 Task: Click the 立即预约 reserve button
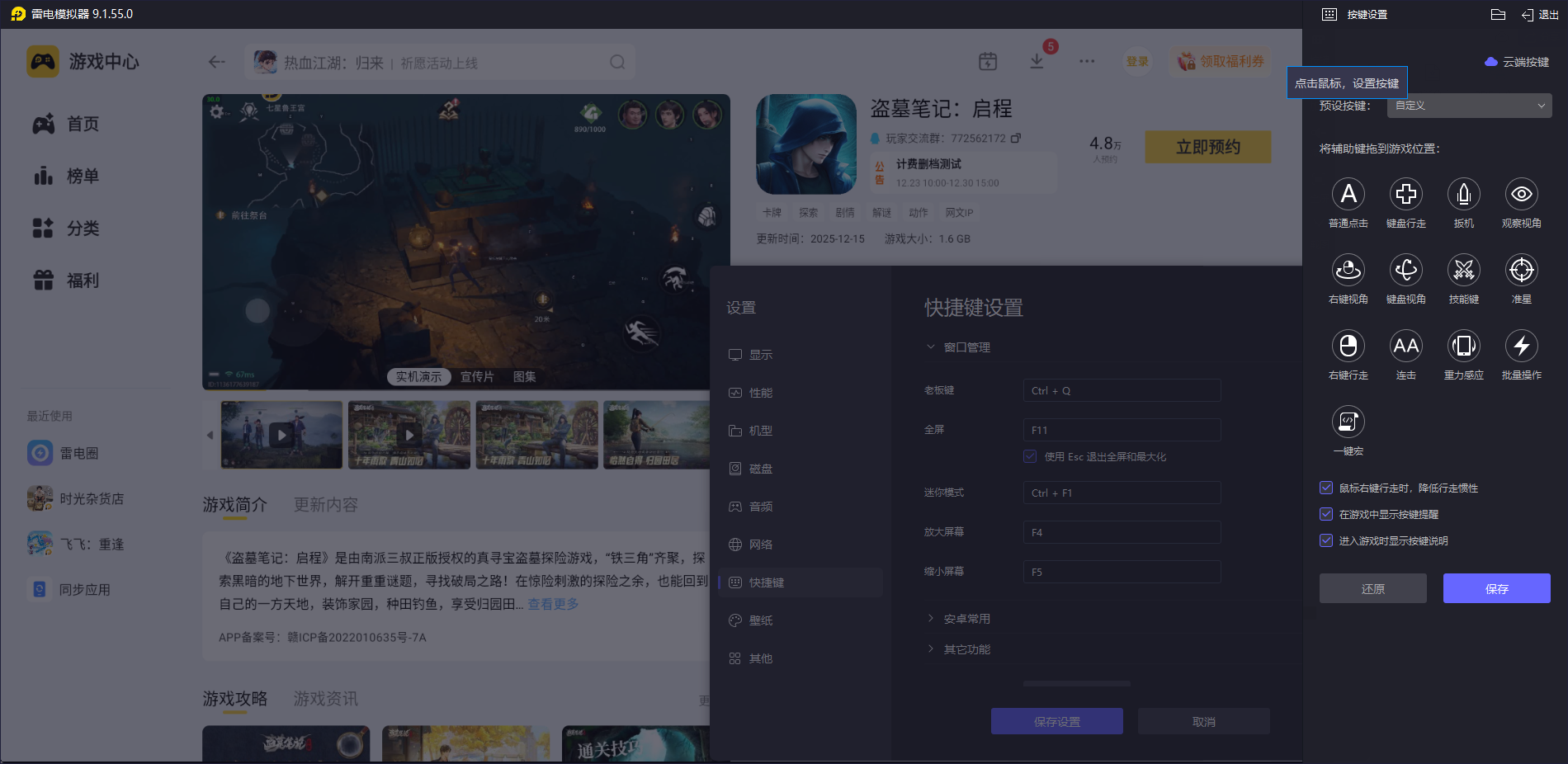point(1208,147)
